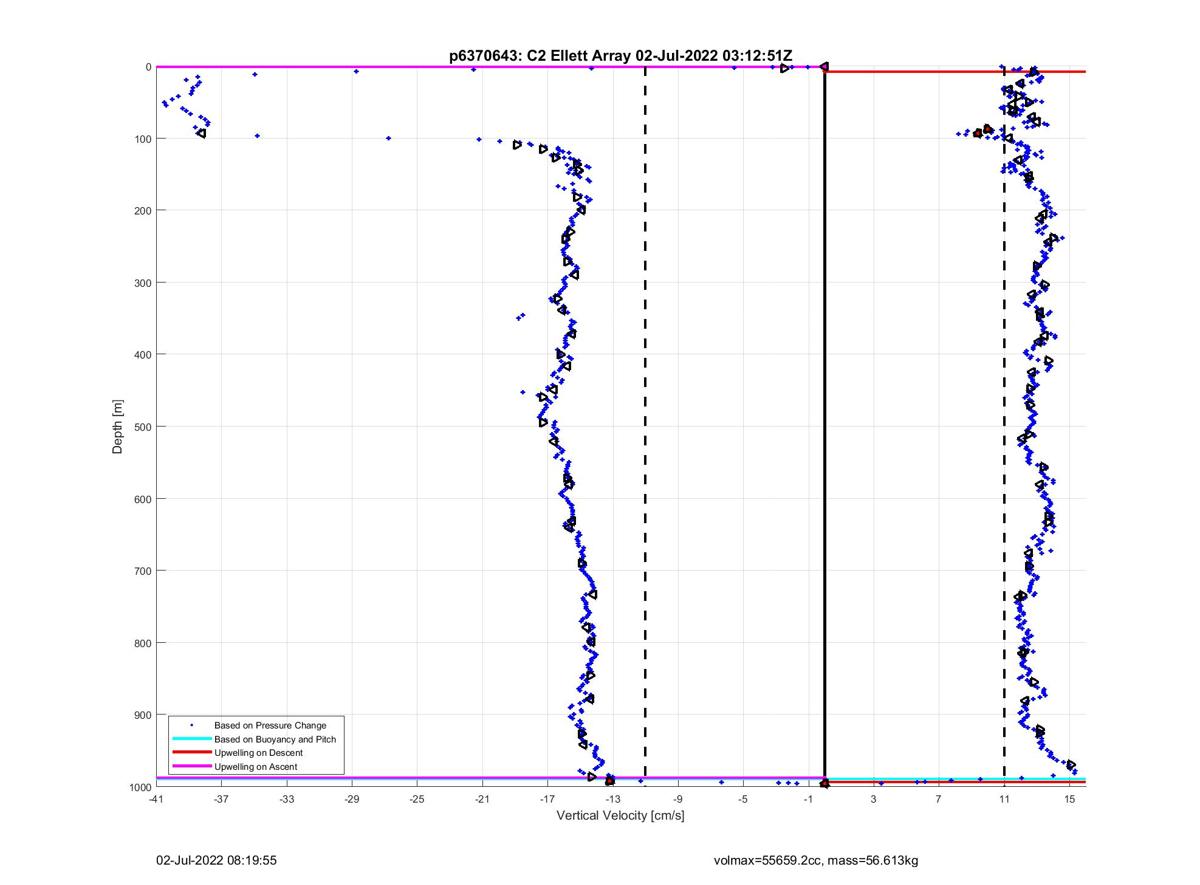Click the depth tick label 500
This screenshot has width=1200, height=885.
[141, 427]
